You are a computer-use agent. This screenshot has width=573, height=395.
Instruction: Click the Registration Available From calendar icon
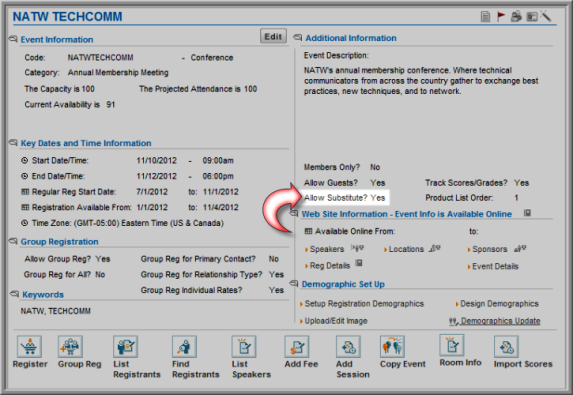[x=25, y=207]
